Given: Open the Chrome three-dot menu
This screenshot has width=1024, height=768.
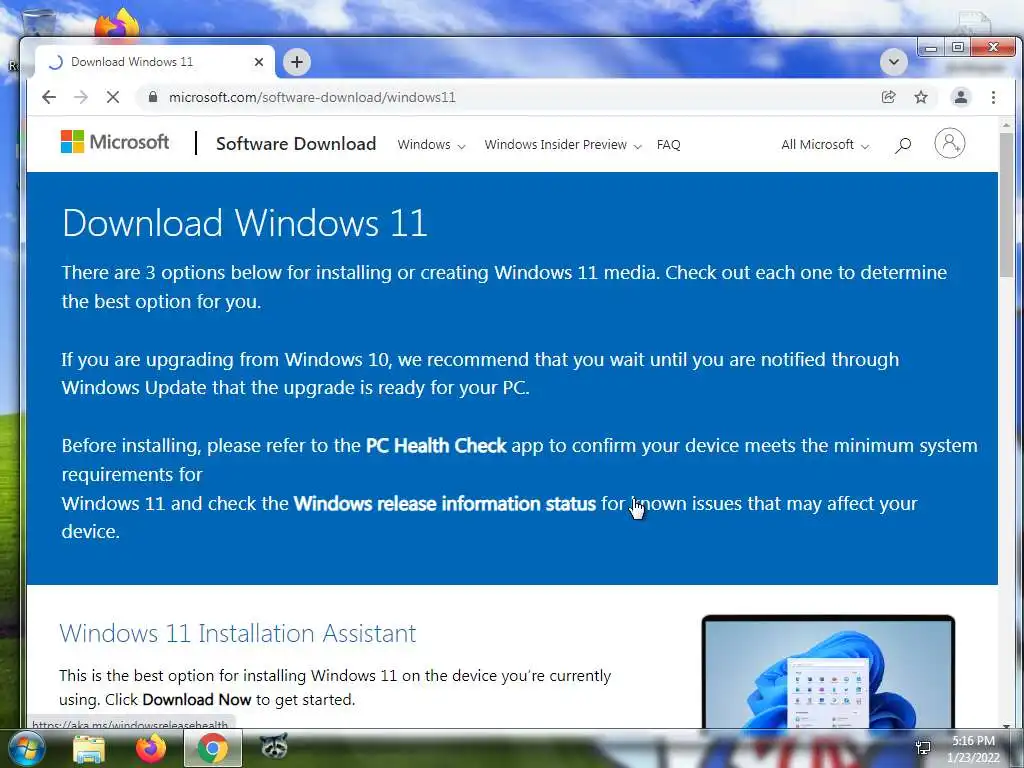Looking at the screenshot, I should (x=993, y=97).
